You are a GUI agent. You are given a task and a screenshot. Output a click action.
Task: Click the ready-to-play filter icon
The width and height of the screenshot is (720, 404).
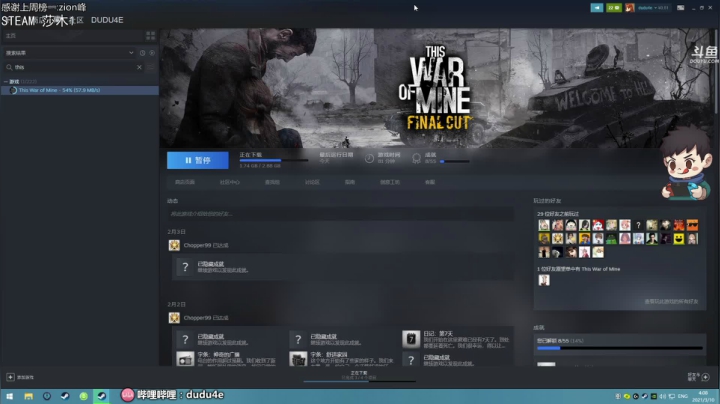tap(152, 53)
